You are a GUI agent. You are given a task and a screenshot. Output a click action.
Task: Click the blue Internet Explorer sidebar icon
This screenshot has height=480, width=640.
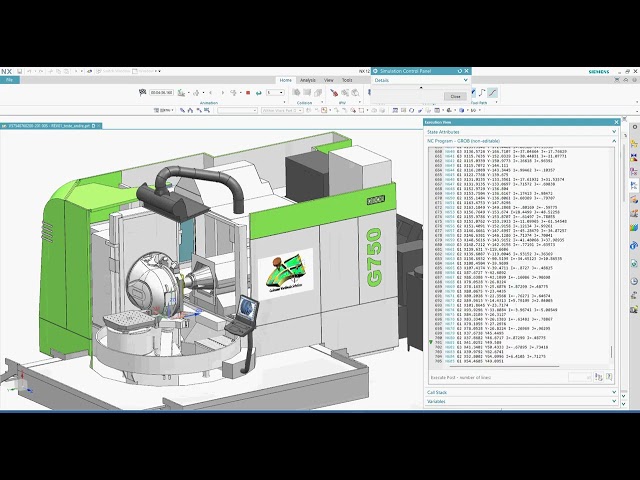pyautogui.click(x=633, y=245)
